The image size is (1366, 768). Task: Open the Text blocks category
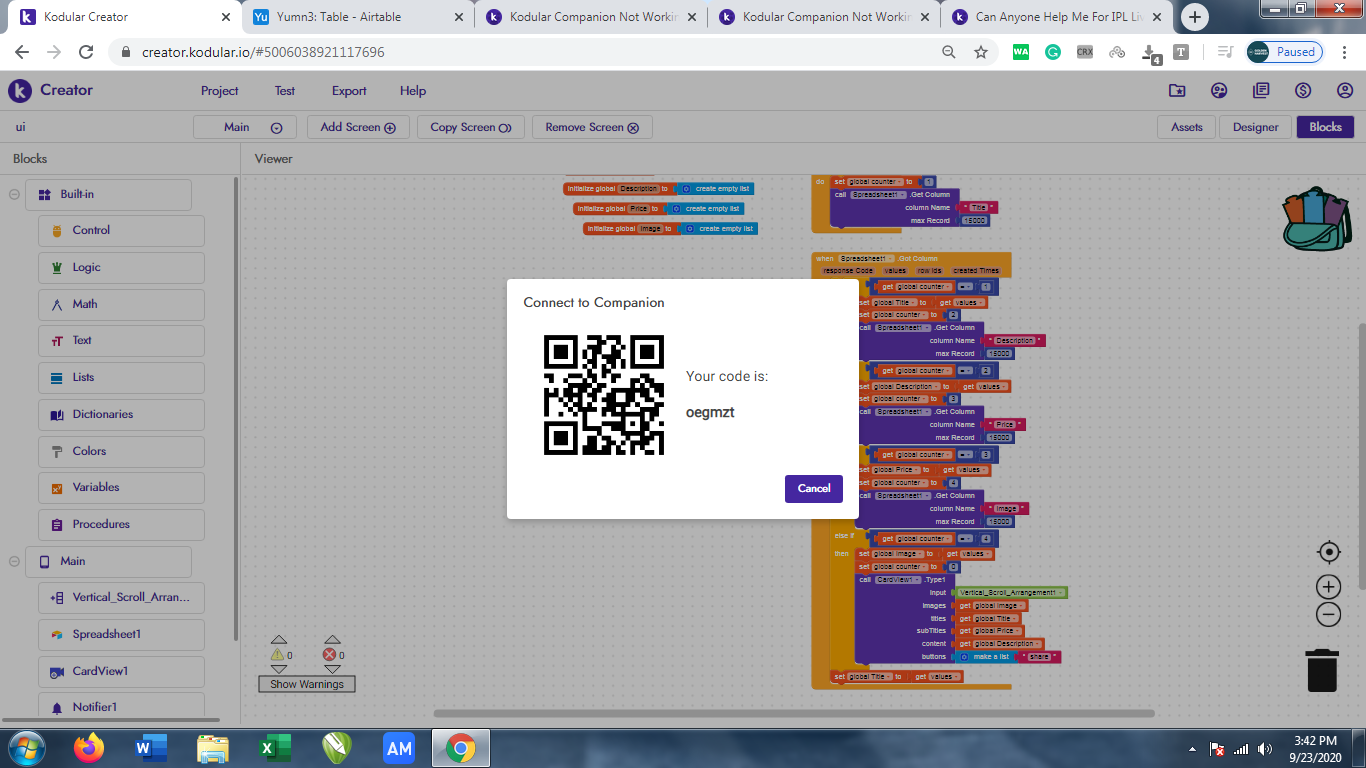click(121, 340)
